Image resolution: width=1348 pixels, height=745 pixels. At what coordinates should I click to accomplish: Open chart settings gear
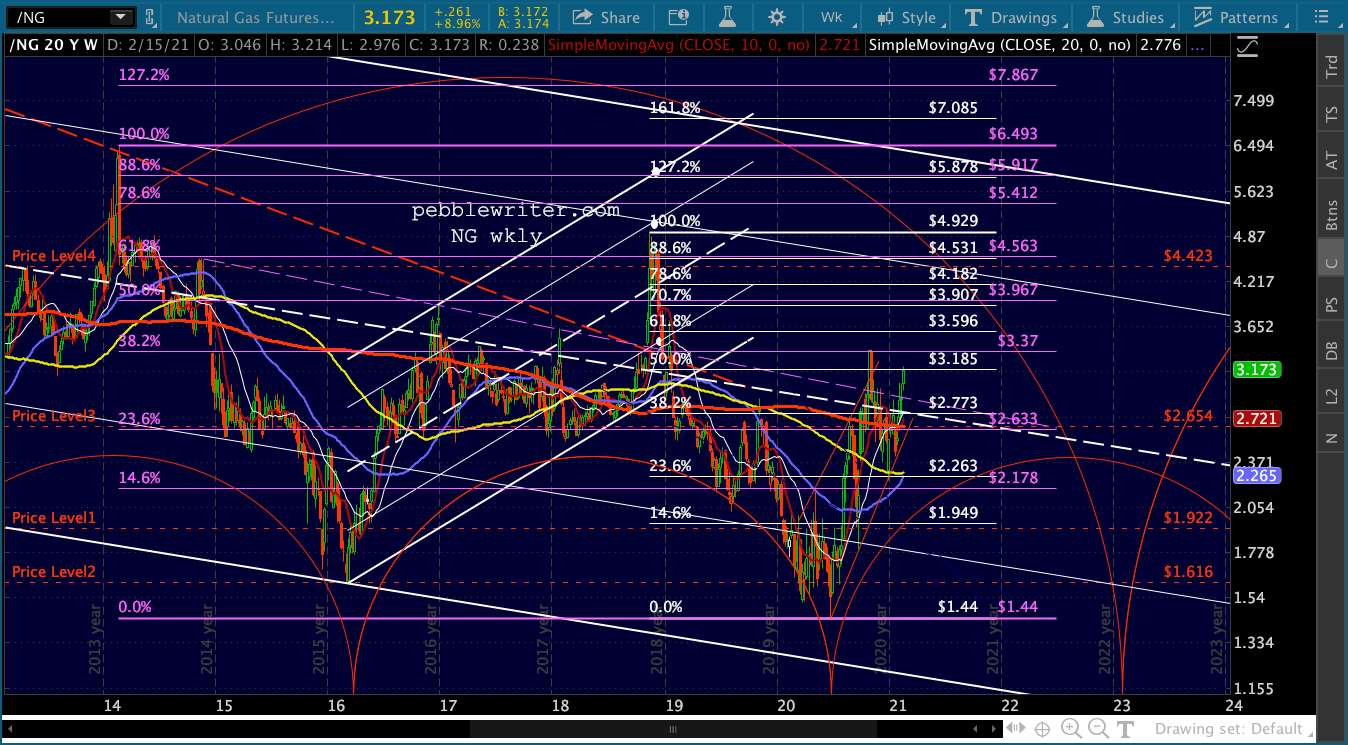click(x=777, y=17)
